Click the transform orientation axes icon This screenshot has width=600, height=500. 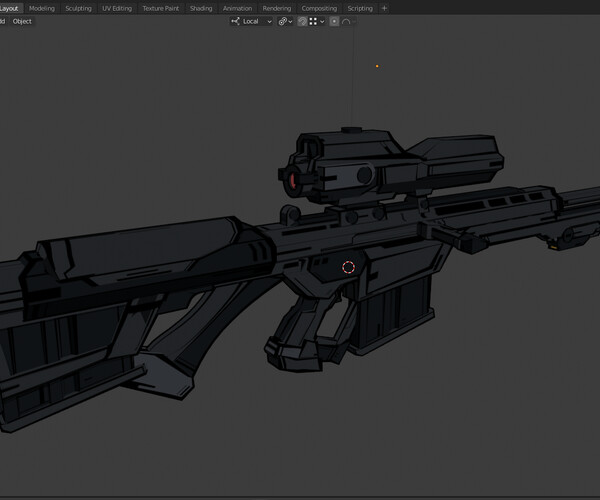point(235,21)
